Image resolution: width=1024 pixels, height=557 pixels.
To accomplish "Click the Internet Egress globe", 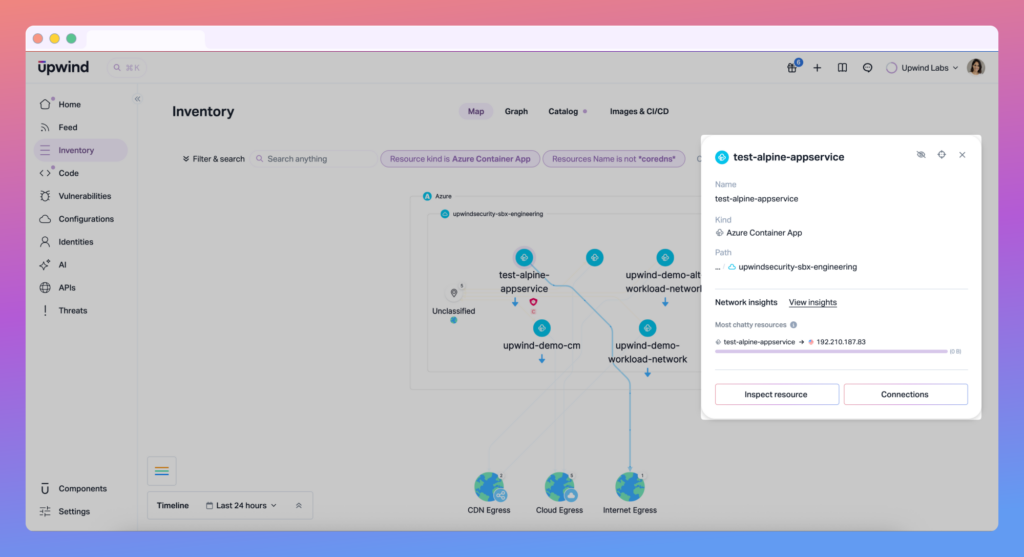I will 630,487.
